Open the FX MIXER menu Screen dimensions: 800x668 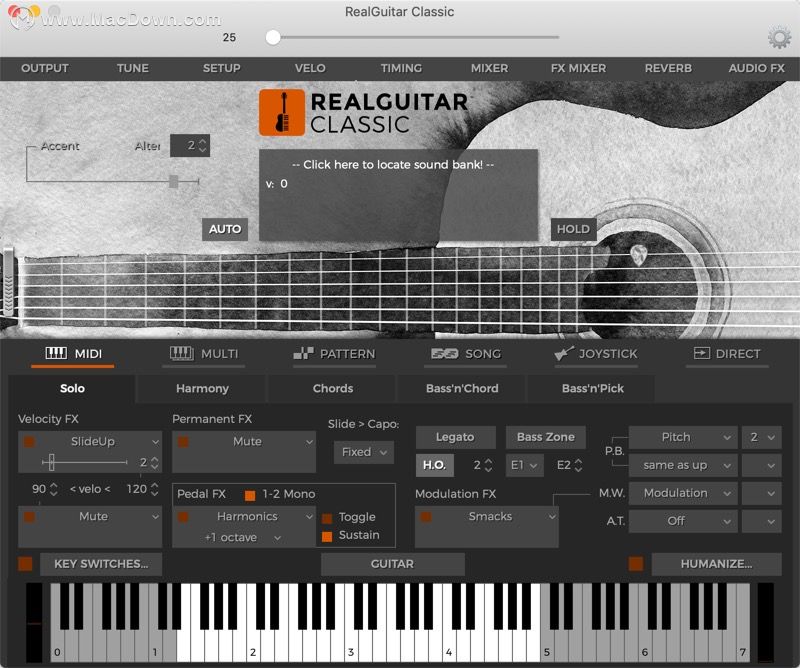[579, 68]
